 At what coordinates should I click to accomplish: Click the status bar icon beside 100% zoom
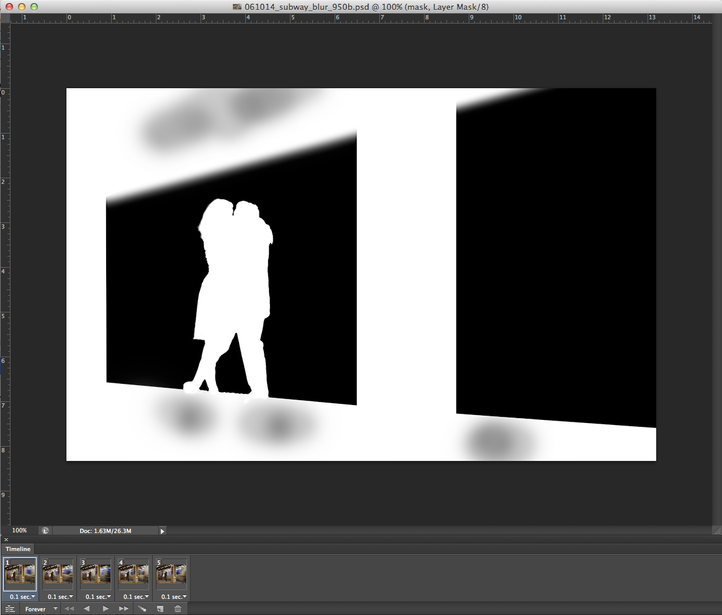pos(45,531)
